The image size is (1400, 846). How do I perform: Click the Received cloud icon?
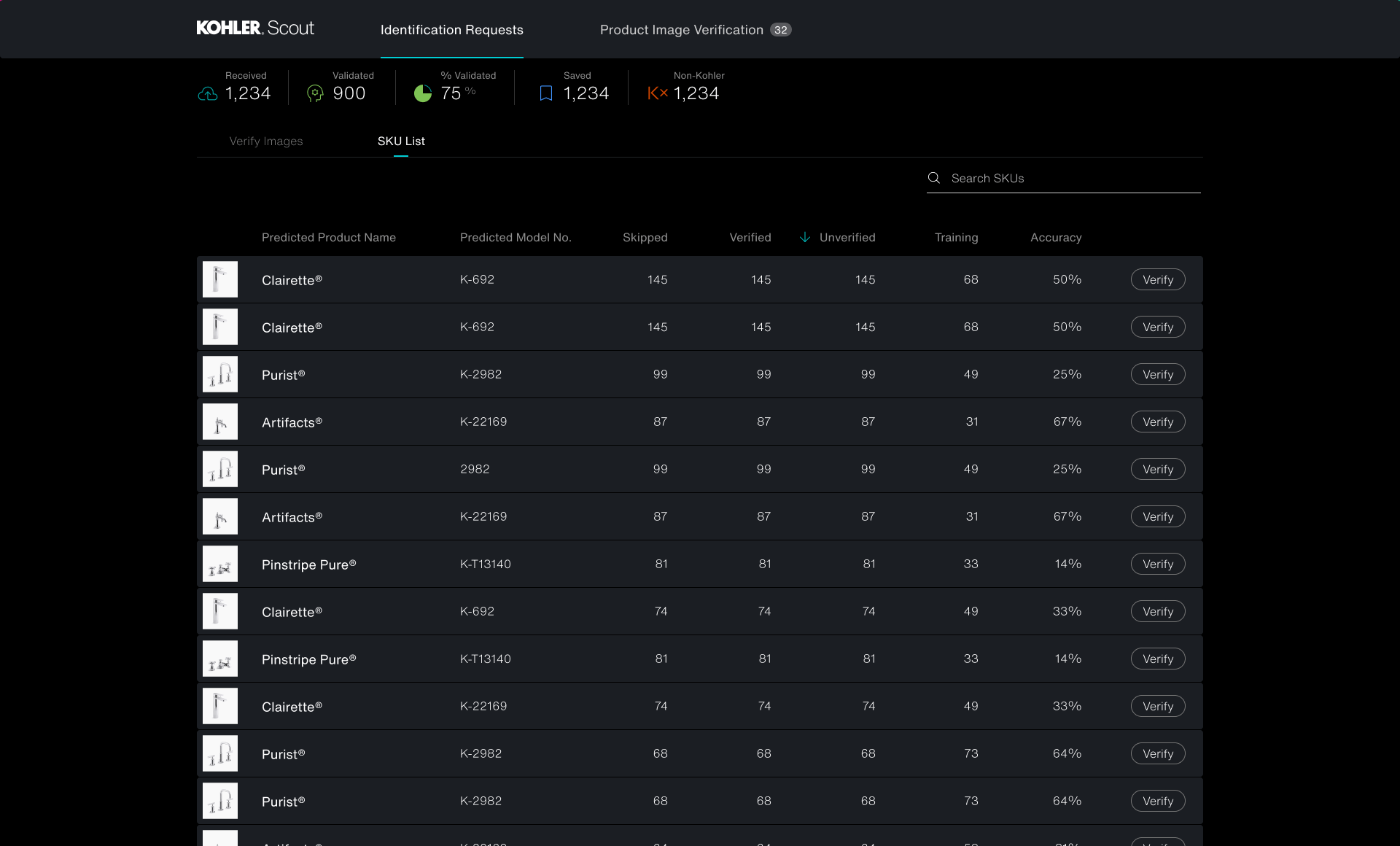(x=208, y=94)
